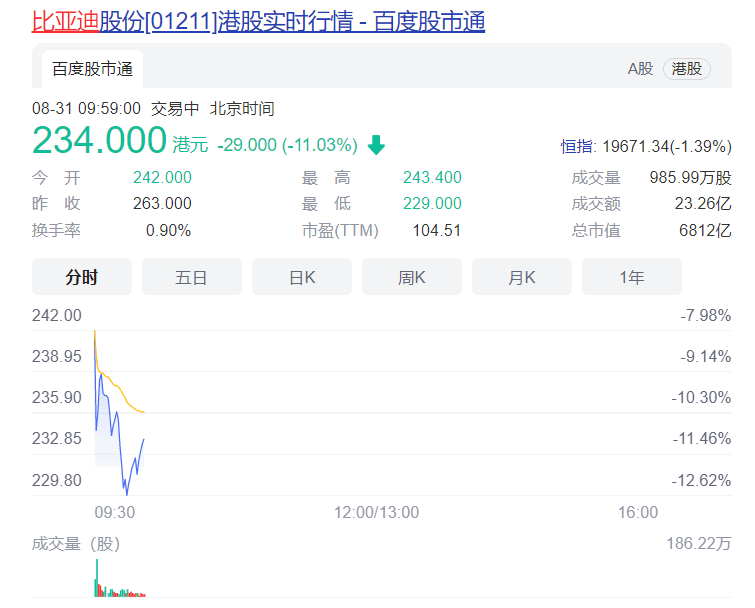Select the 港股 market toggle
The height and width of the screenshot is (608, 755).
pos(686,69)
